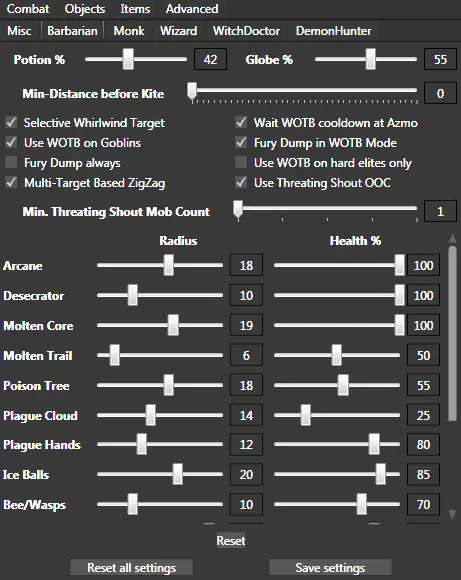Click the scroll down arrow of avoidance list
The image size is (461, 580).
pos(452,514)
